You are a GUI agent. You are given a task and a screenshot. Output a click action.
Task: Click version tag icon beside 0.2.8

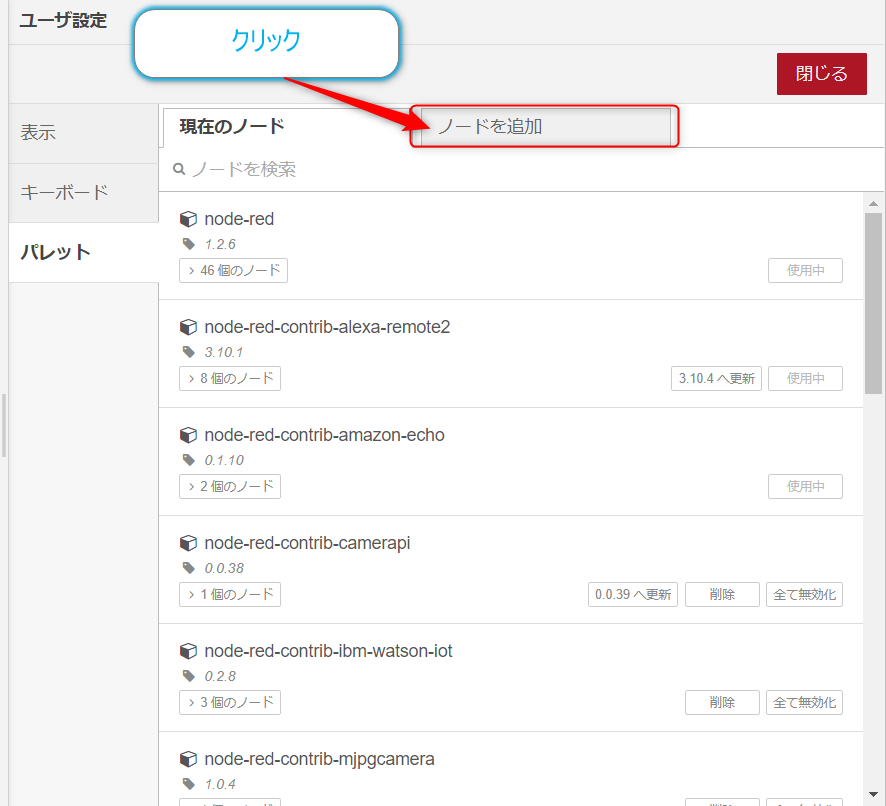click(x=189, y=675)
